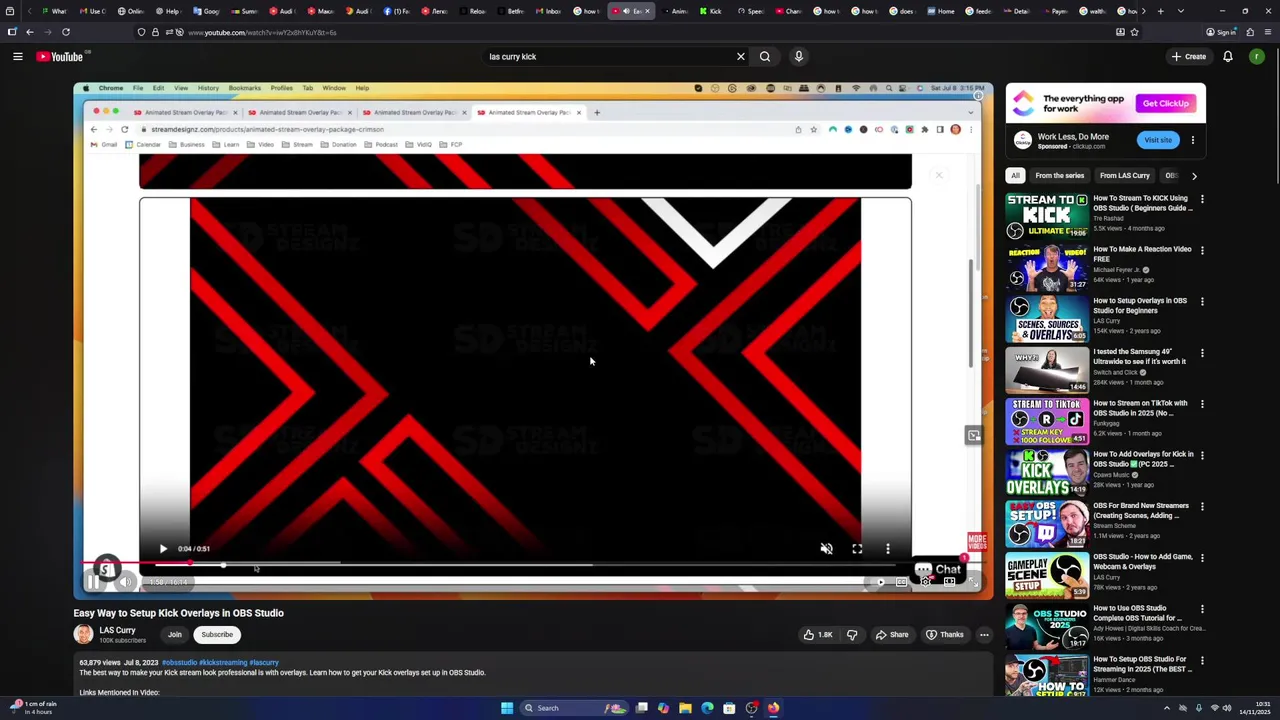Image resolution: width=1280 pixels, height=720 pixels.
Task: Fullscreen the embedded preview video
Action: pyautogui.click(x=857, y=548)
